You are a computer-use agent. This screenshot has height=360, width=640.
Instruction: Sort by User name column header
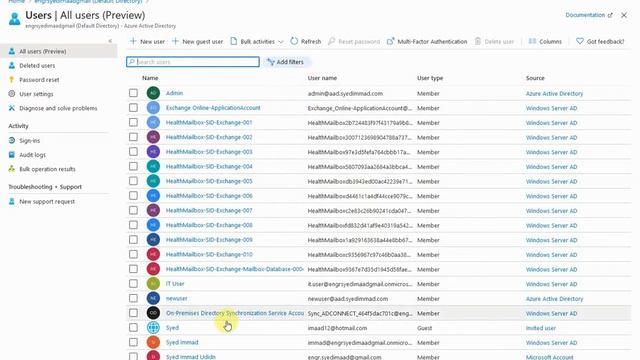pos(322,78)
